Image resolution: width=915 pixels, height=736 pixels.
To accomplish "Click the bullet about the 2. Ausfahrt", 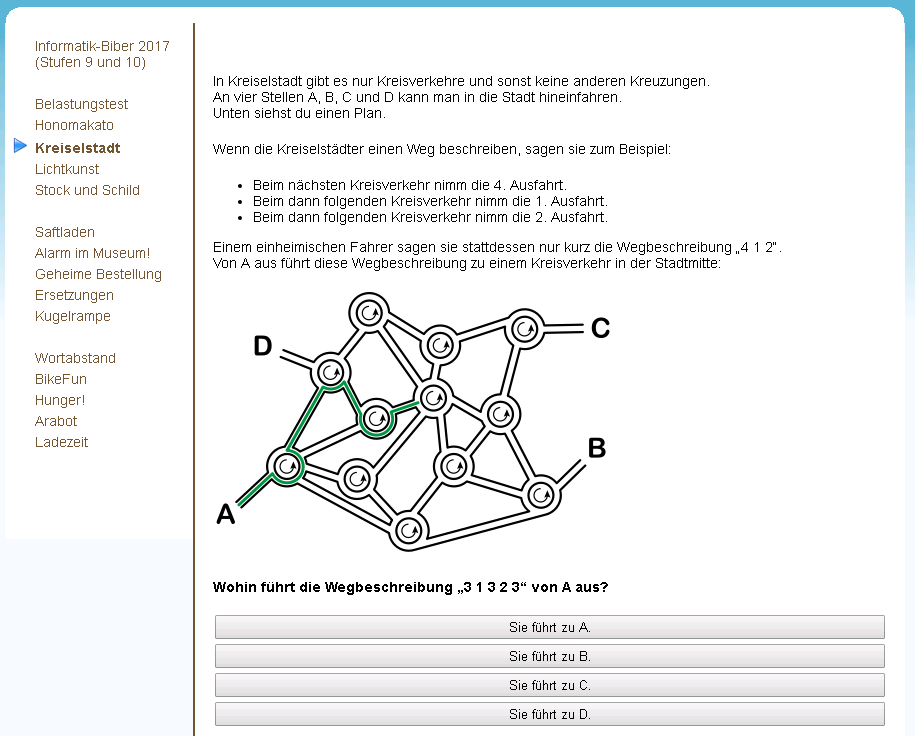I will (x=430, y=217).
